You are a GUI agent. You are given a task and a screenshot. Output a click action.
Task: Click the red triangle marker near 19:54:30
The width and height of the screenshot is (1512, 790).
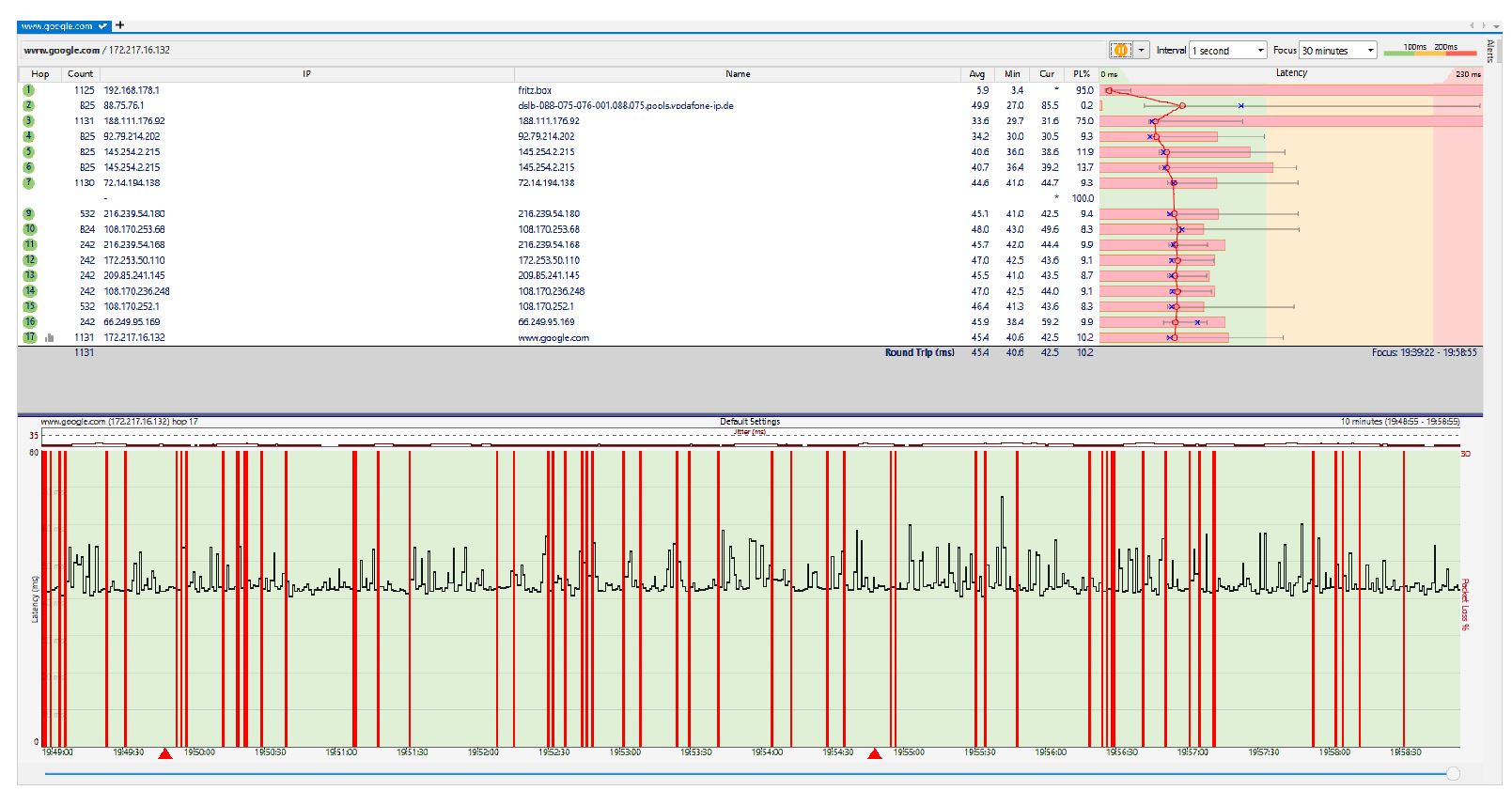point(874,753)
